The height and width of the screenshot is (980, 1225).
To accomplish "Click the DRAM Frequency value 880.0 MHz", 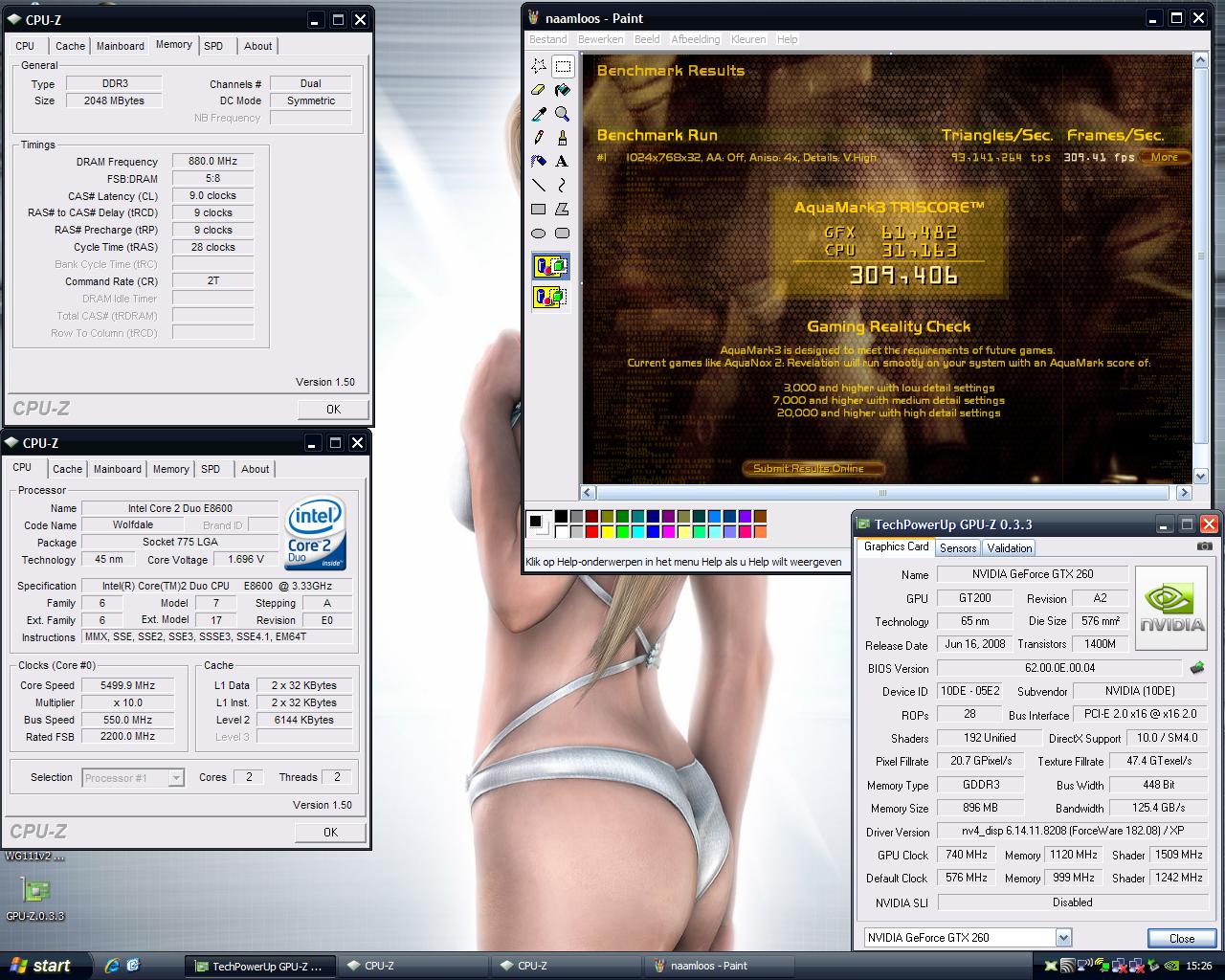I will pyautogui.click(x=212, y=161).
